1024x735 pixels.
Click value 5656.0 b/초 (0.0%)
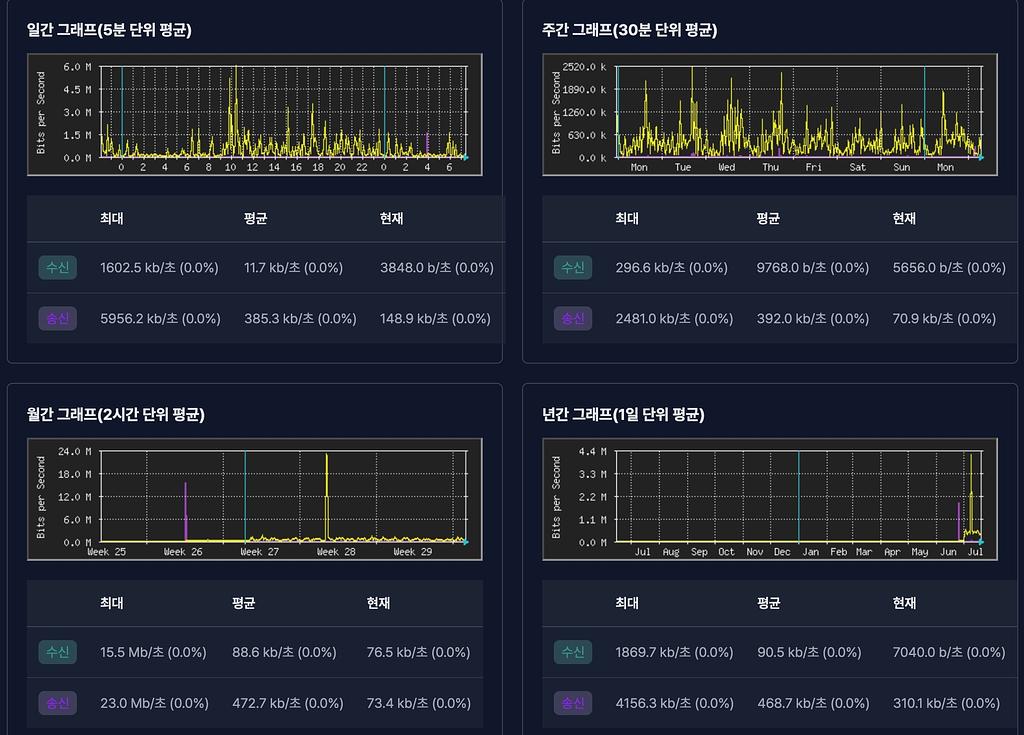click(950, 268)
